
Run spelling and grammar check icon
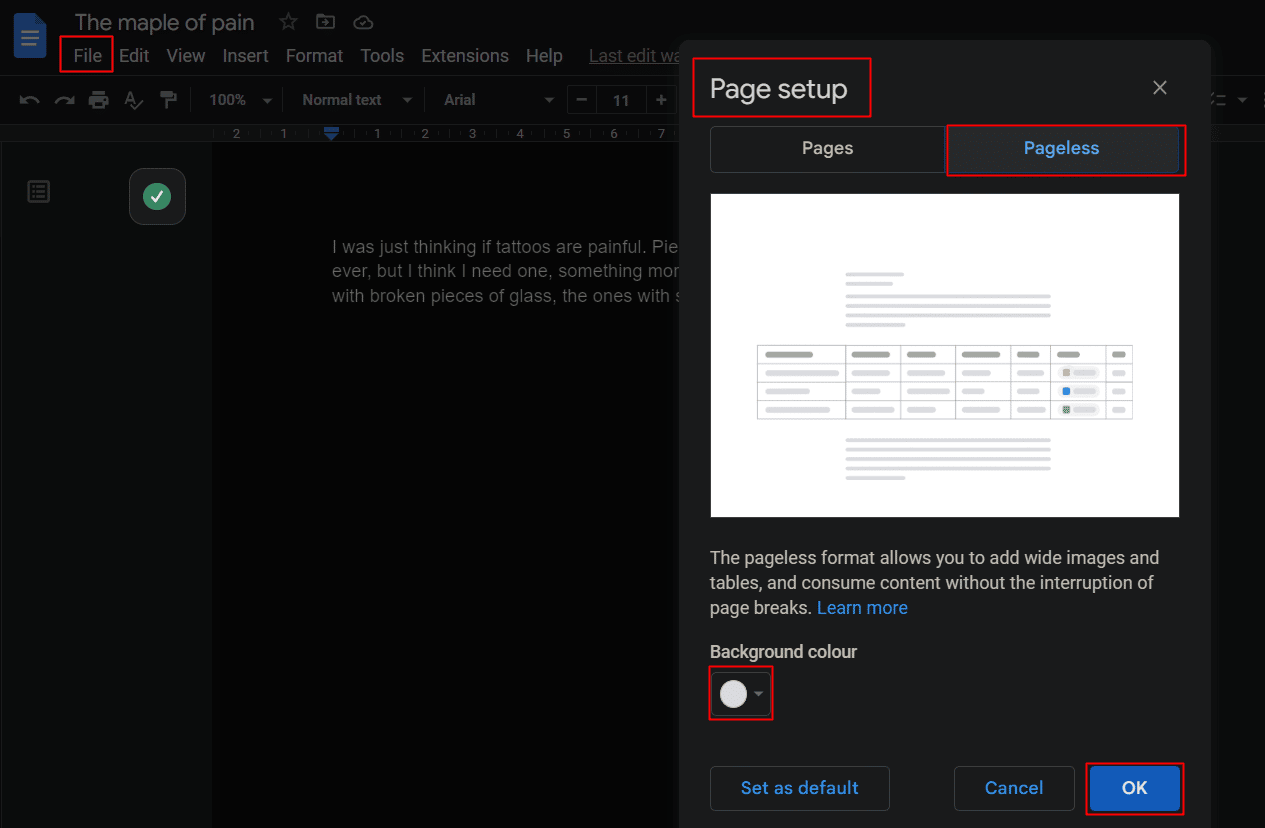click(133, 100)
